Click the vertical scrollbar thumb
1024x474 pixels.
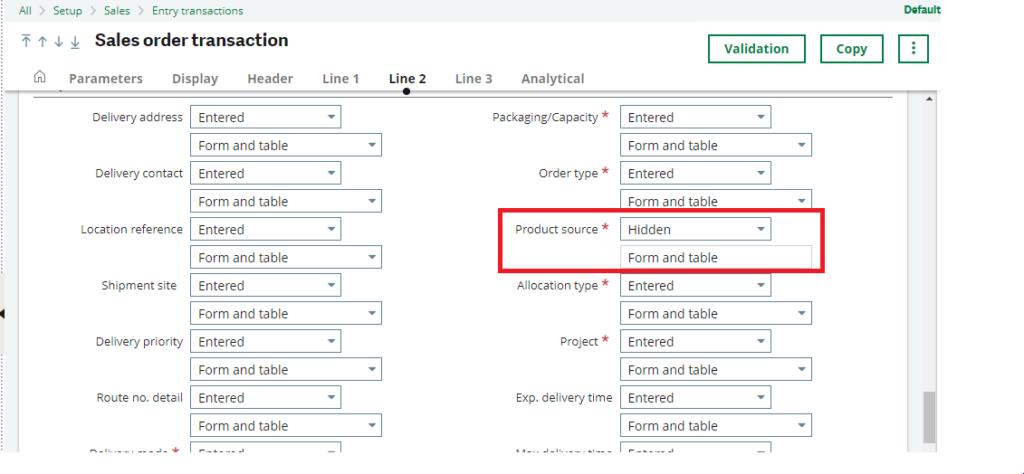(x=929, y=417)
